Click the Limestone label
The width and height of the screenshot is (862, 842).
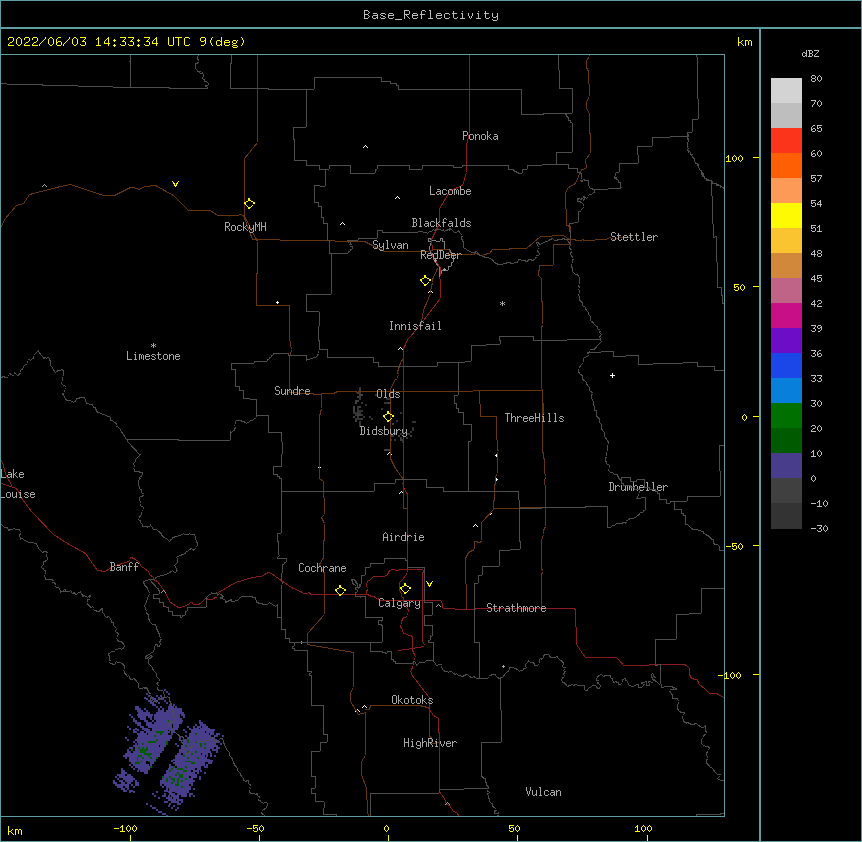pos(153,356)
